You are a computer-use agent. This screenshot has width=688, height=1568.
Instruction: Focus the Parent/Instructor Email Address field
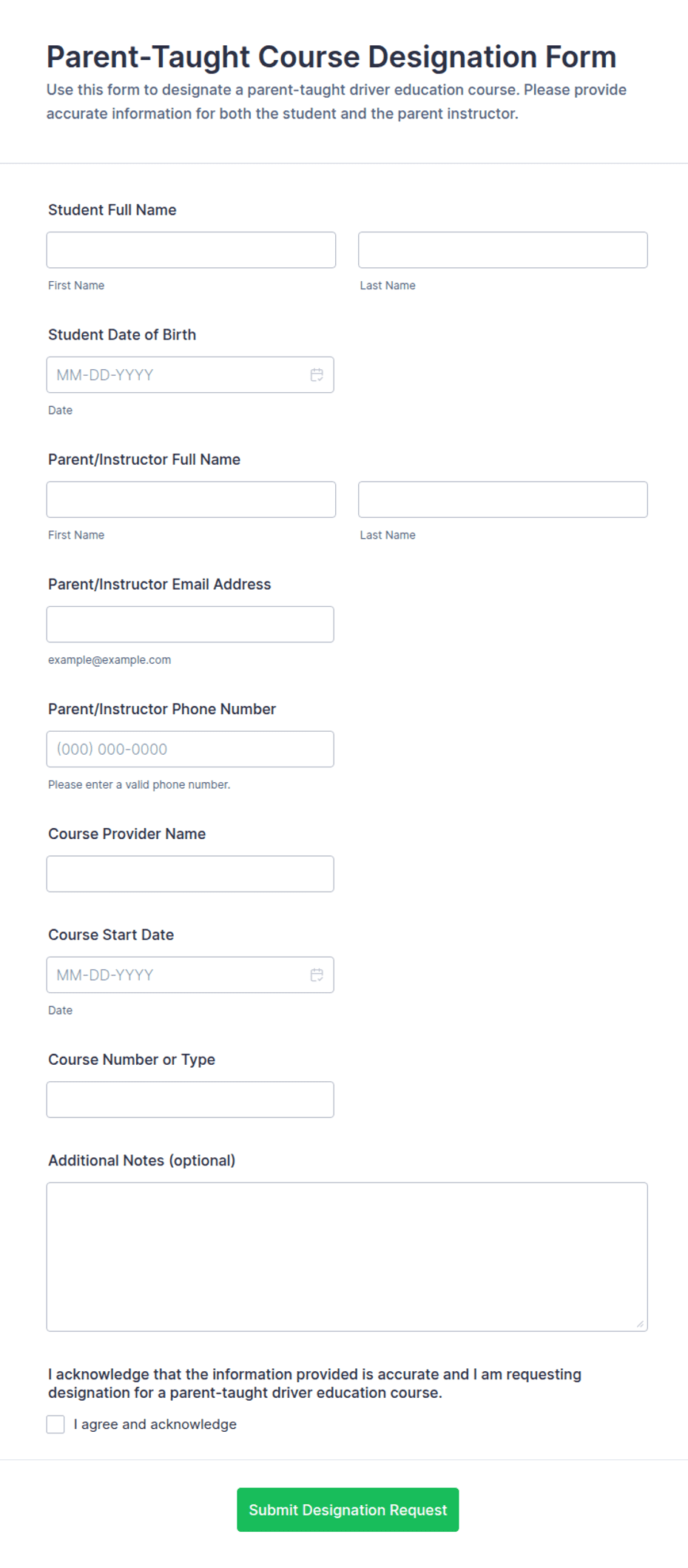pos(190,625)
